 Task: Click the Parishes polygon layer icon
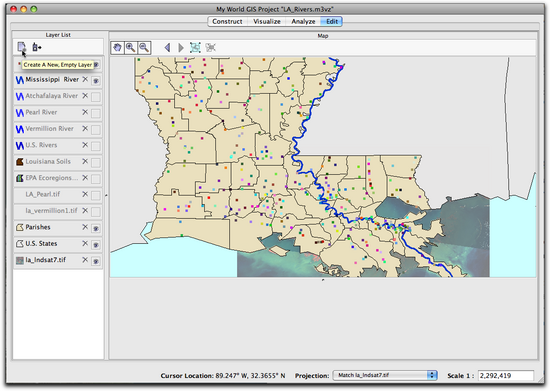point(20,227)
